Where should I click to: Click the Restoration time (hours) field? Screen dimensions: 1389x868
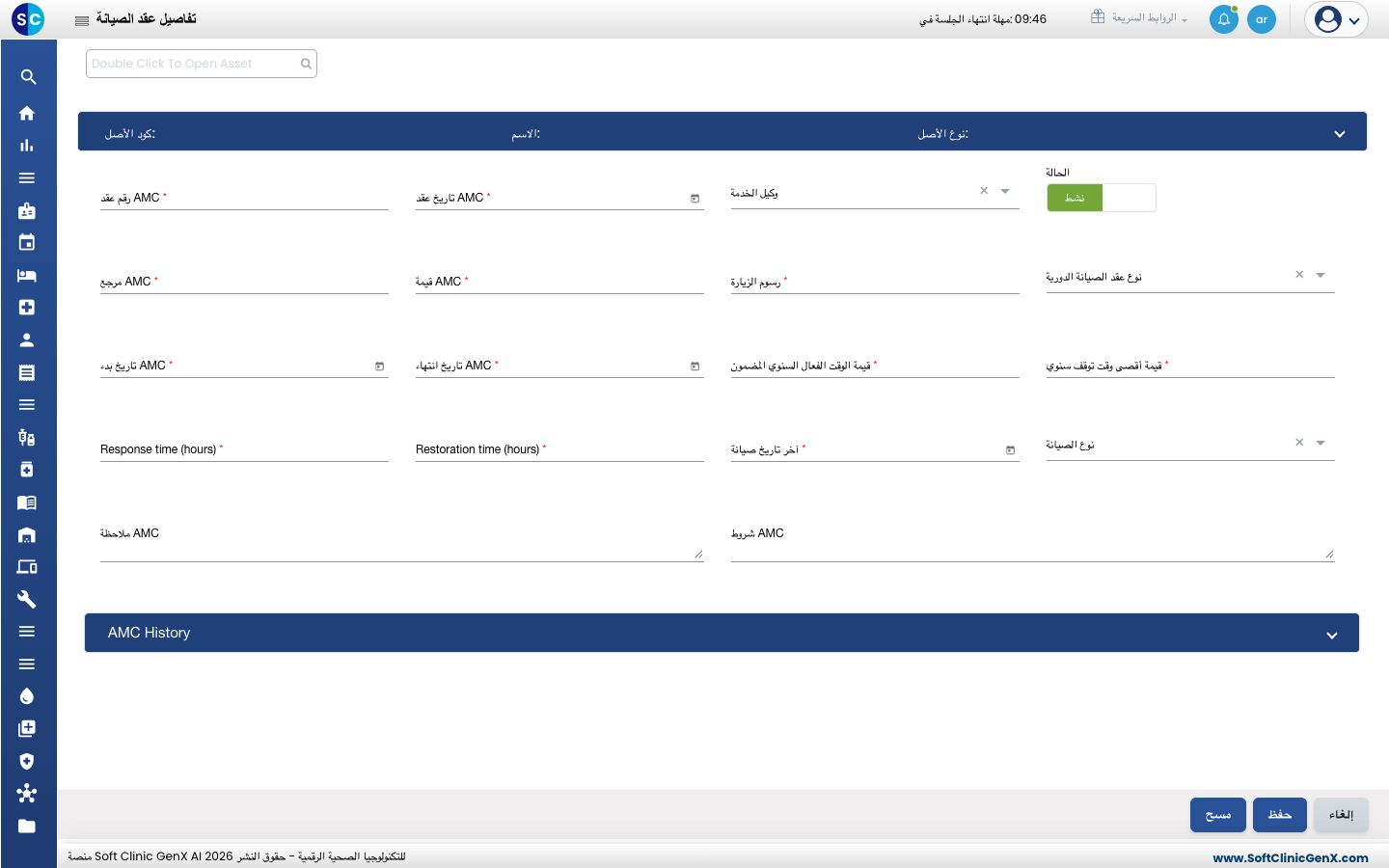pos(559,449)
